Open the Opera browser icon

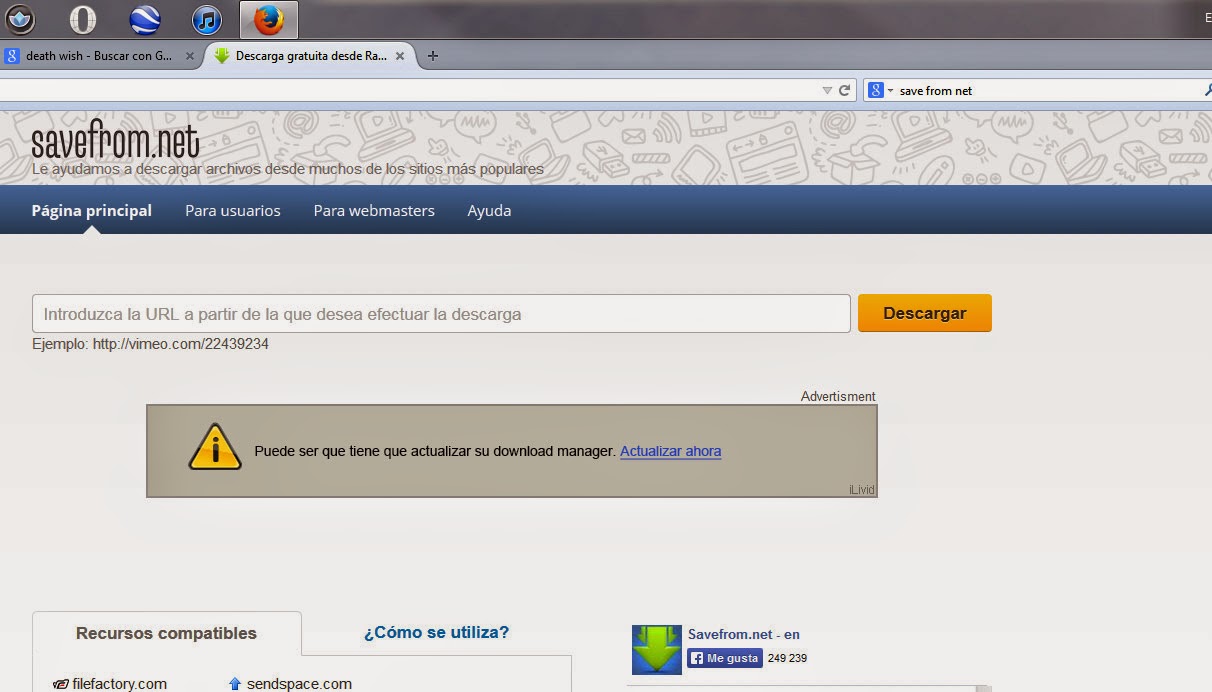pos(83,19)
